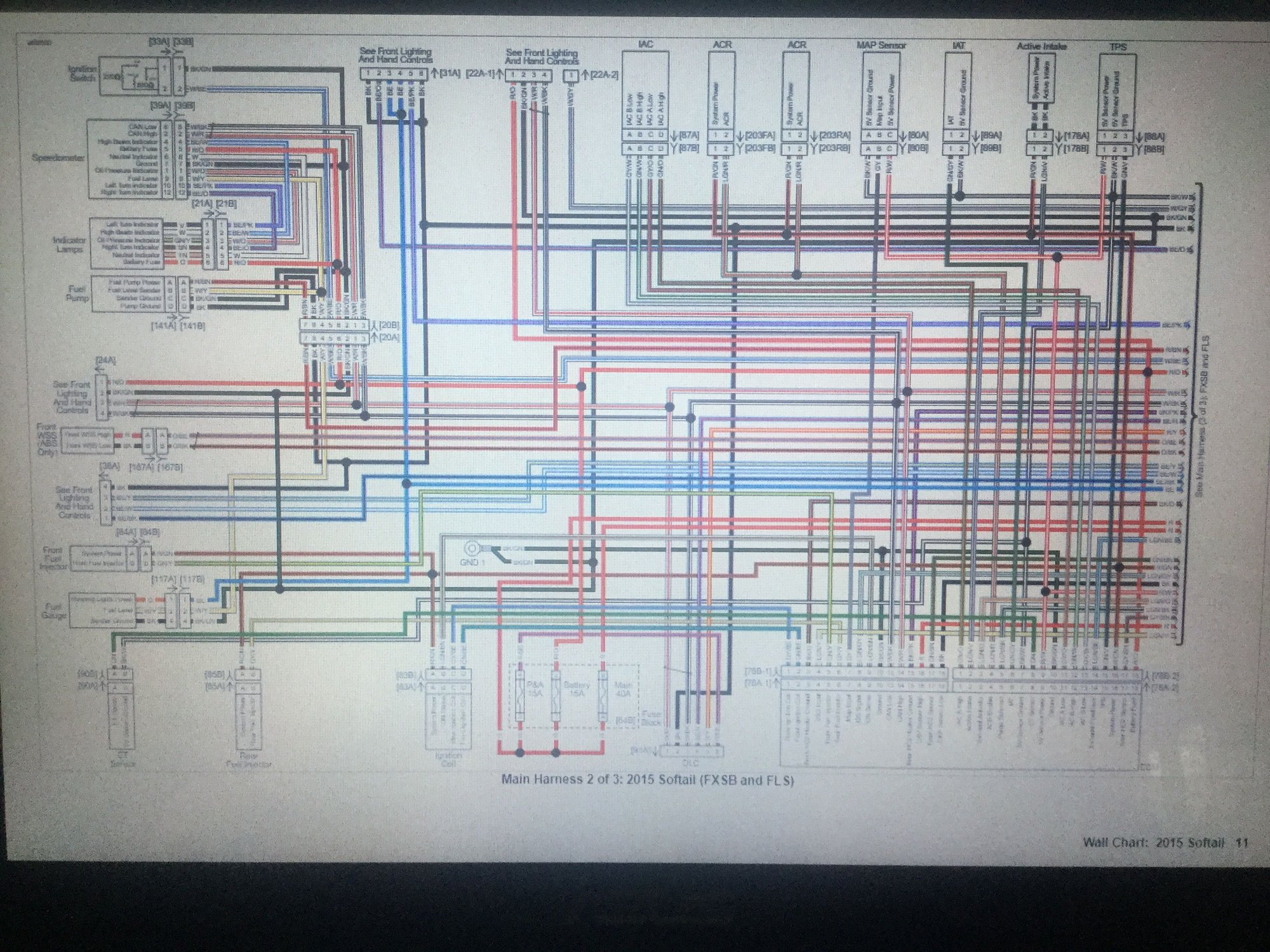Image resolution: width=1270 pixels, height=952 pixels.
Task: Select the Speedometer component label
Action: 58,157
